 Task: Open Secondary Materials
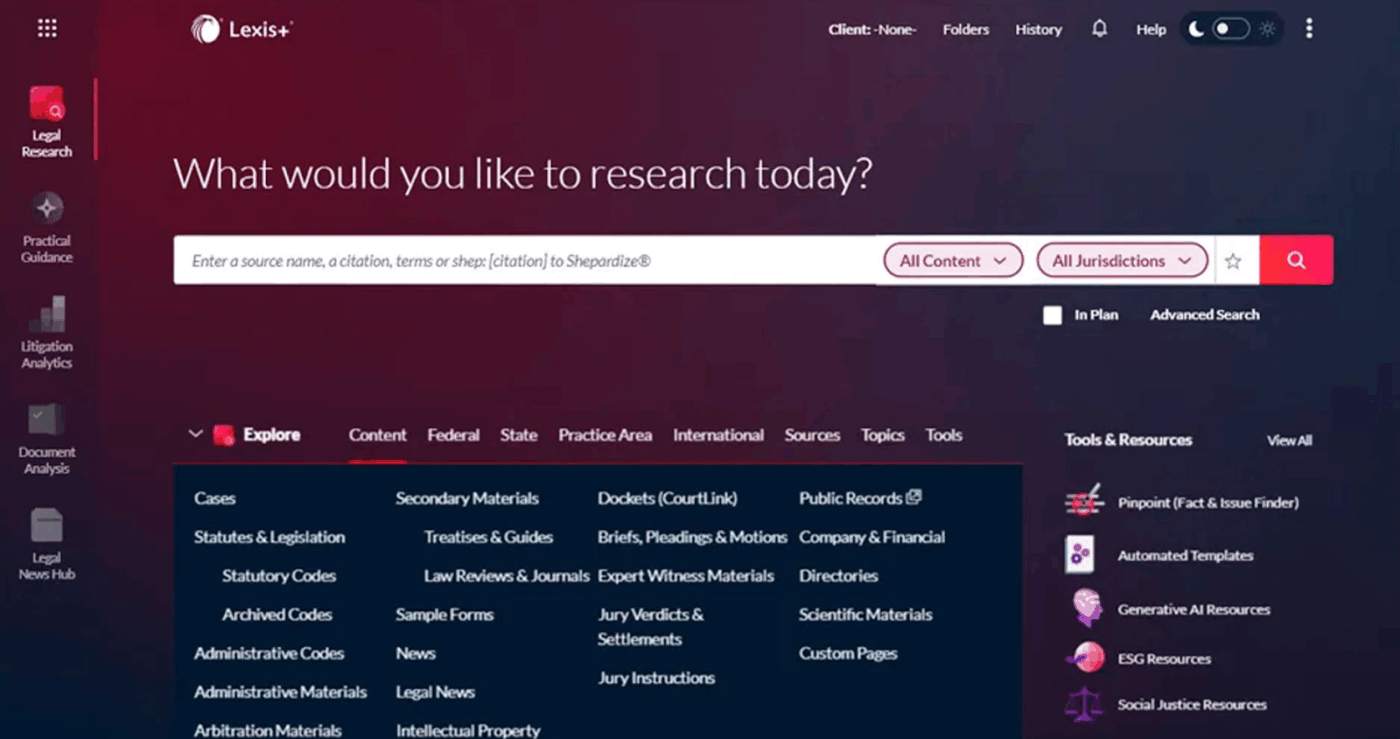[467, 498]
